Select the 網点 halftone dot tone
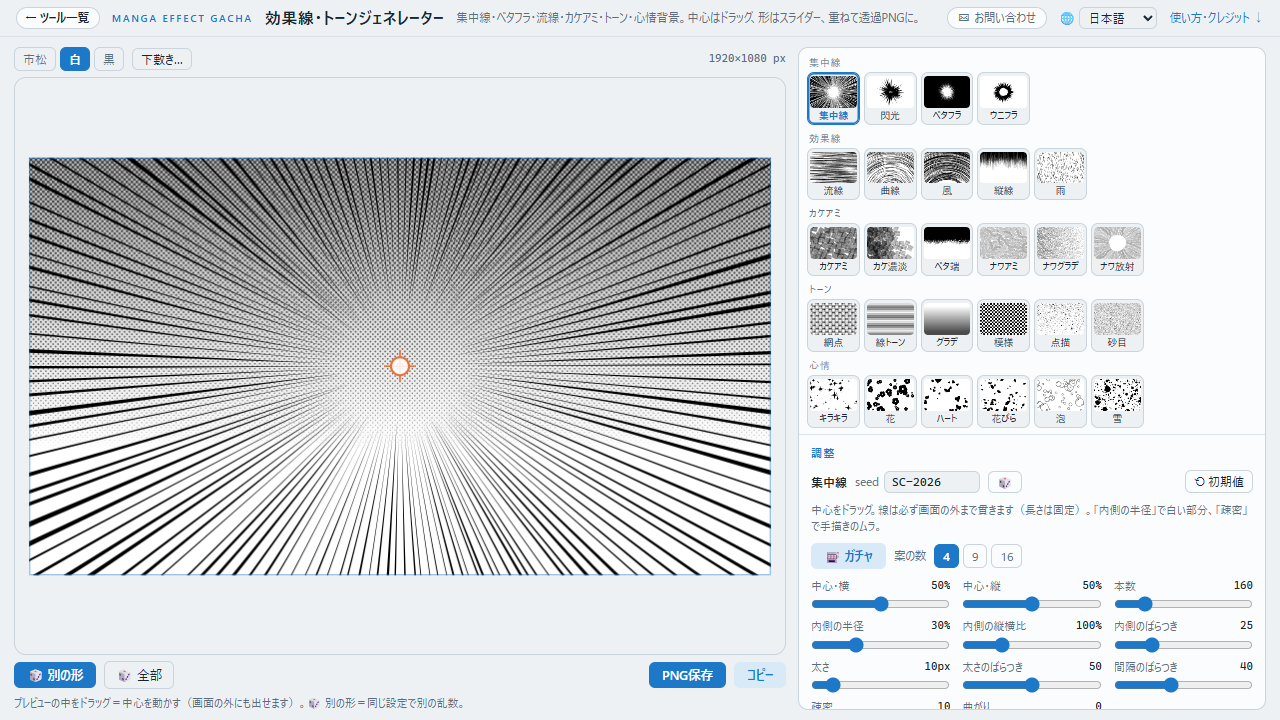The height and width of the screenshot is (720, 1280). [x=833, y=326]
